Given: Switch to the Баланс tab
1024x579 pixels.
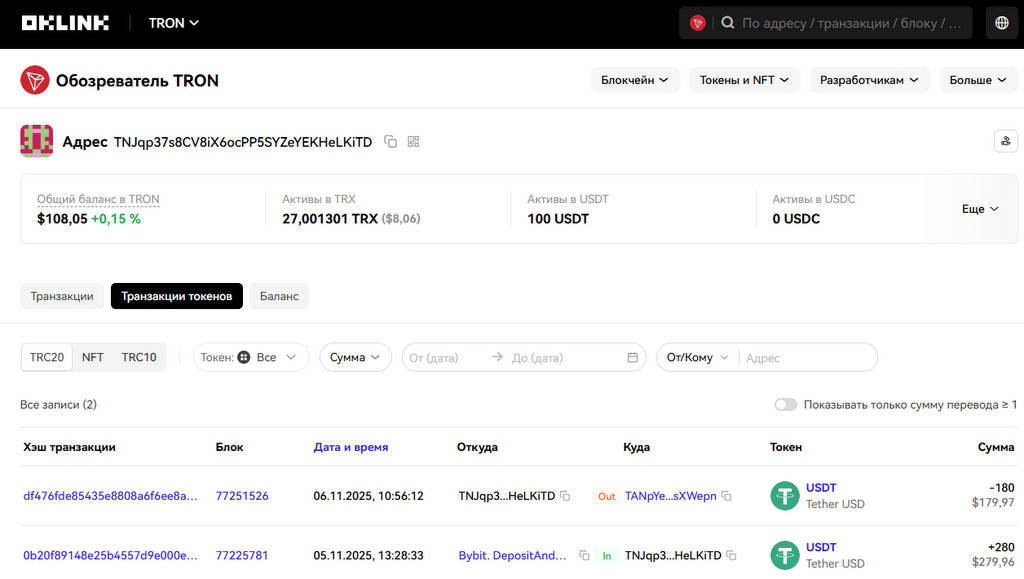Looking at the screenshot, I should 279,296.
